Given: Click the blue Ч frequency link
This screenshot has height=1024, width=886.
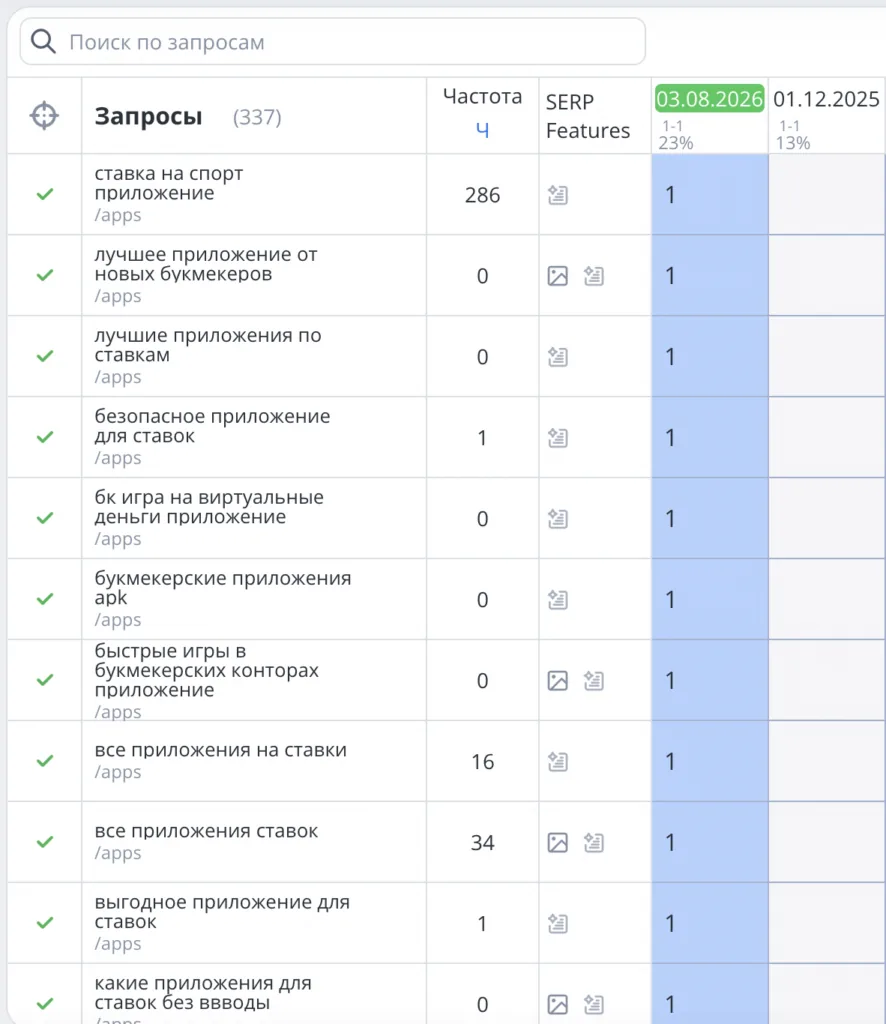Looking at the screenshot, I should [x=482, y=130].
